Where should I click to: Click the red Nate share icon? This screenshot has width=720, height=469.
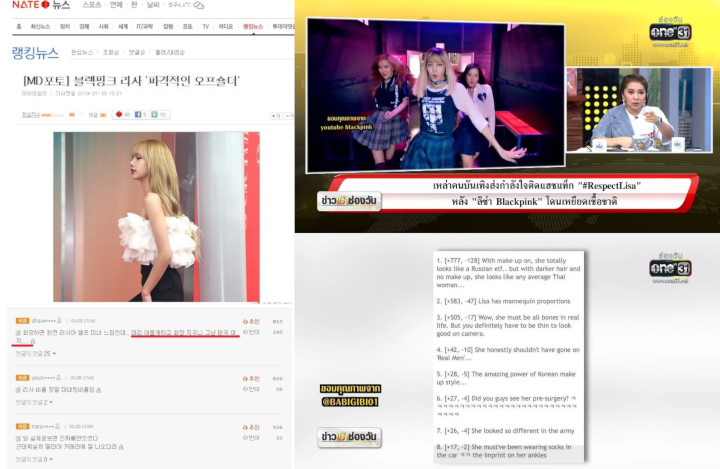coord(119,114)
